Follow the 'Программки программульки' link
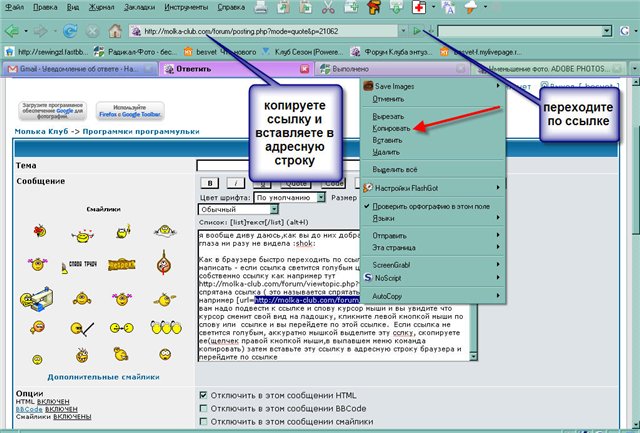The width and height of the screenshot is (640, 433). pyautogui.click(x=141, y=131)
